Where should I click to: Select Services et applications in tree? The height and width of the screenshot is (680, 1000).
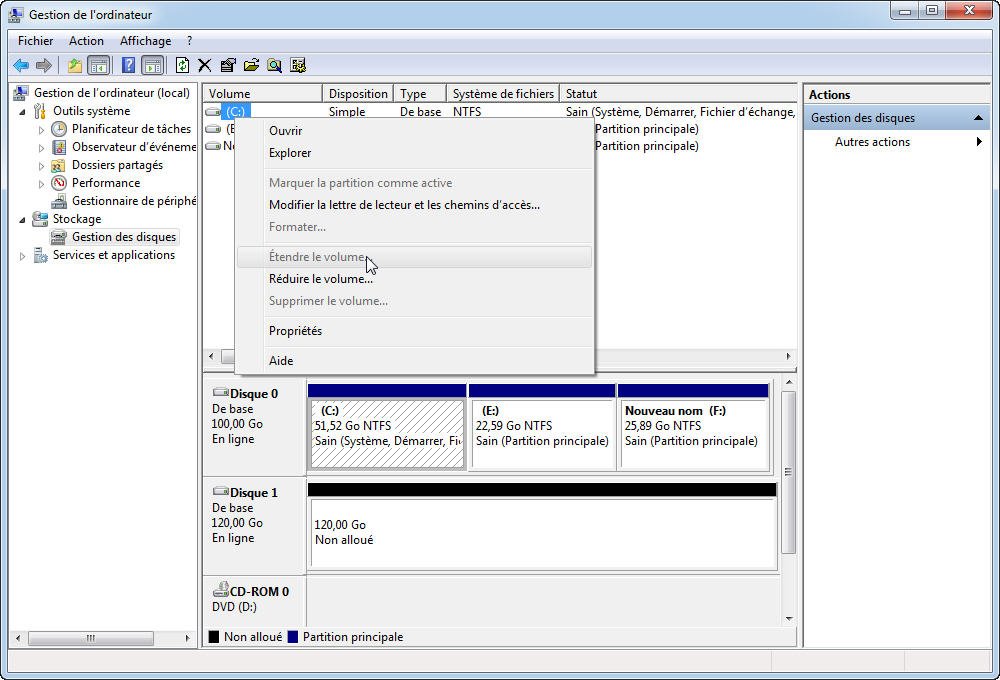pyautogui.click(x=114, y=255)
